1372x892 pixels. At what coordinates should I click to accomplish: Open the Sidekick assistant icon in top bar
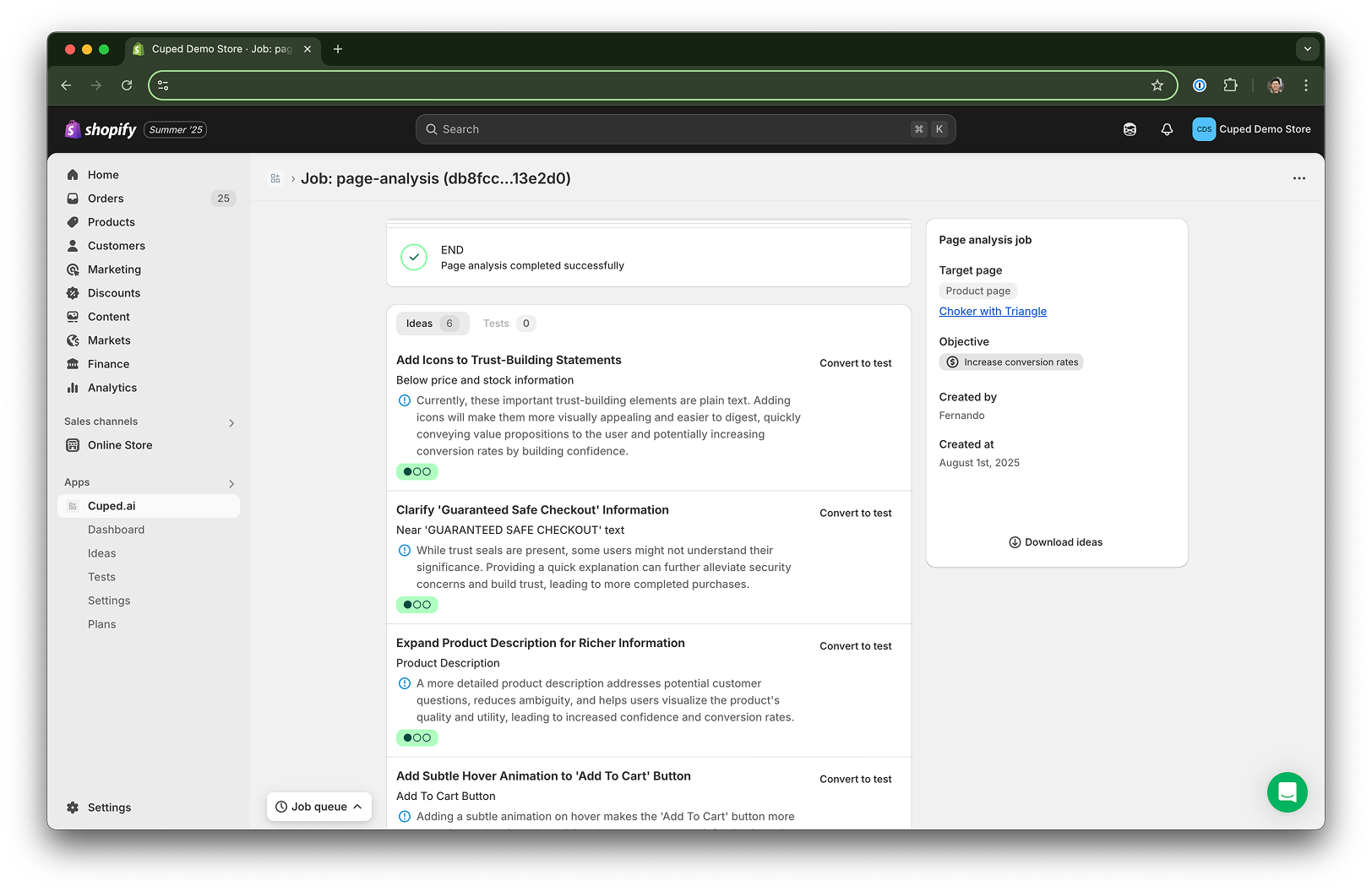1130,129
